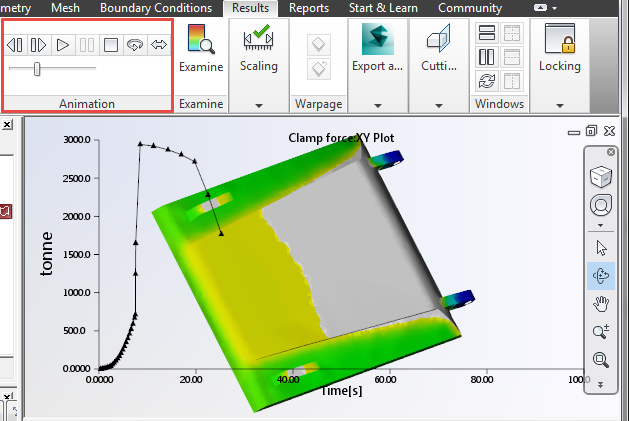
Task: Stop the animation playback
Action: point(111,45)
